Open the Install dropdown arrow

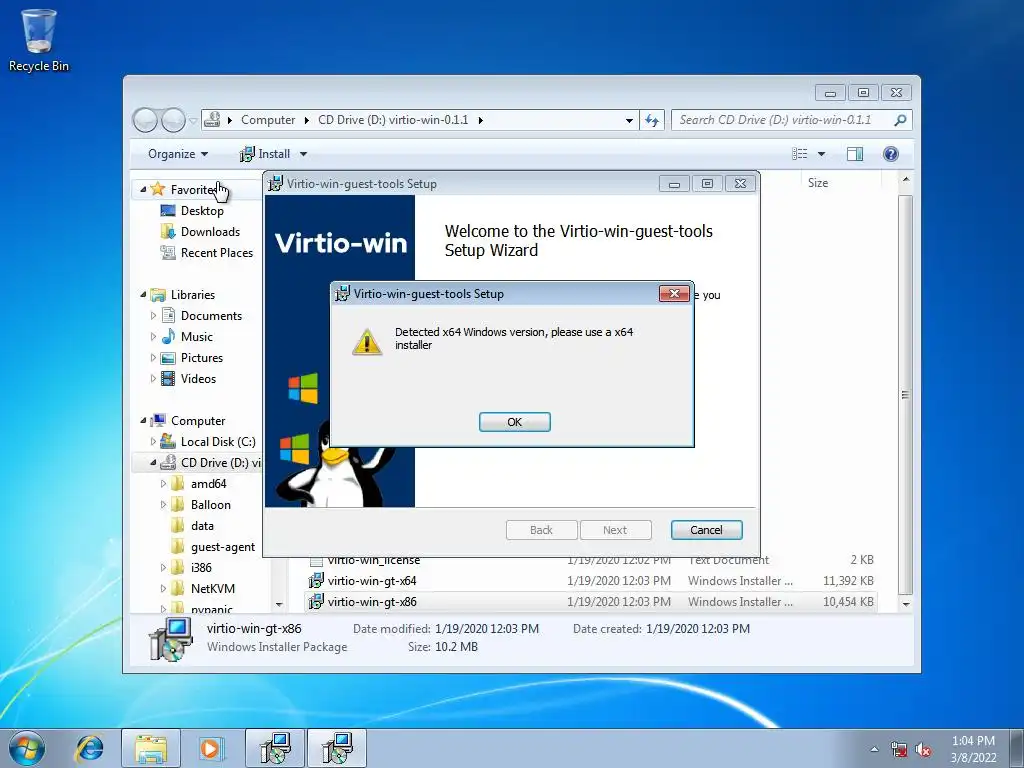point(303,154)
